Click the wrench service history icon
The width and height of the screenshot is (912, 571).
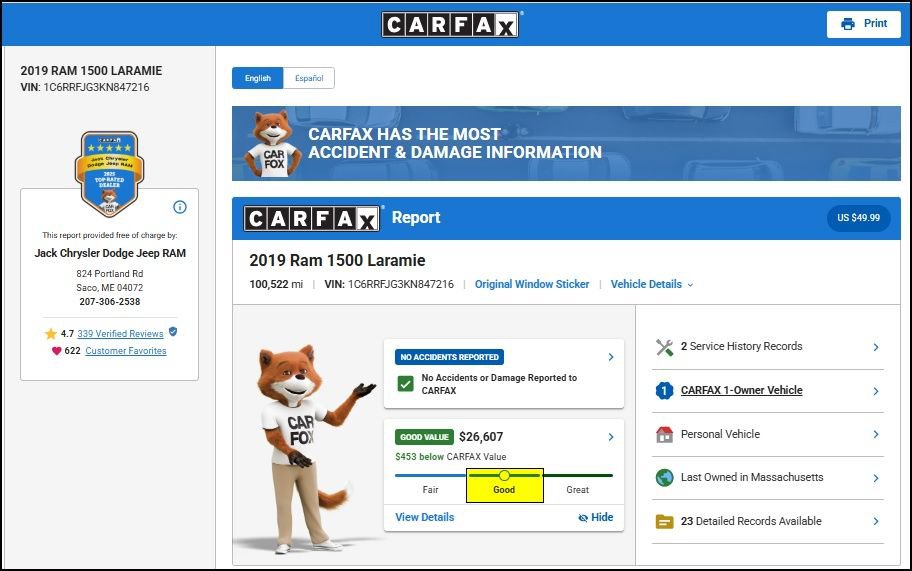pyautogui.click(x=664, y=347)
